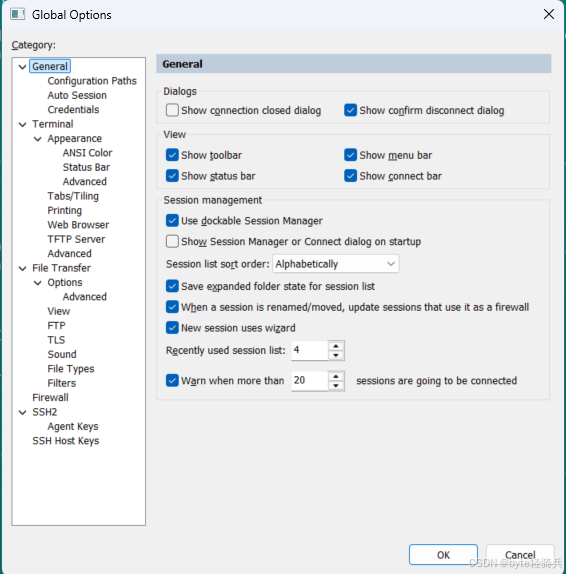Select ANSI Color category
Viewport: 566px width, 574px height.
click(87, 153)
